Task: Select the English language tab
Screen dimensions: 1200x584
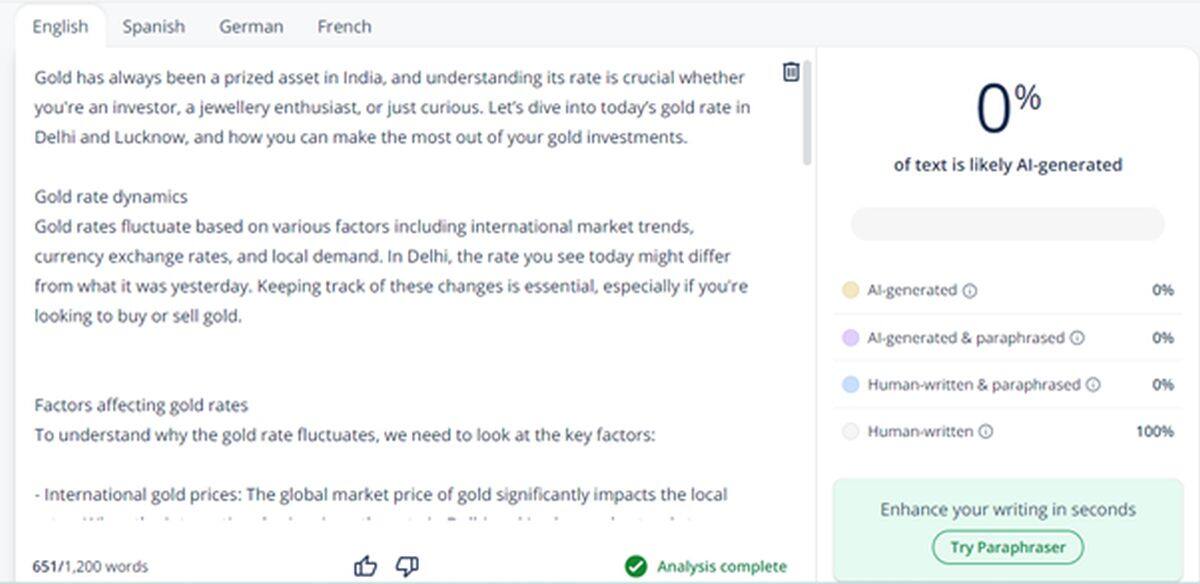Action: [x=60, y=27]
